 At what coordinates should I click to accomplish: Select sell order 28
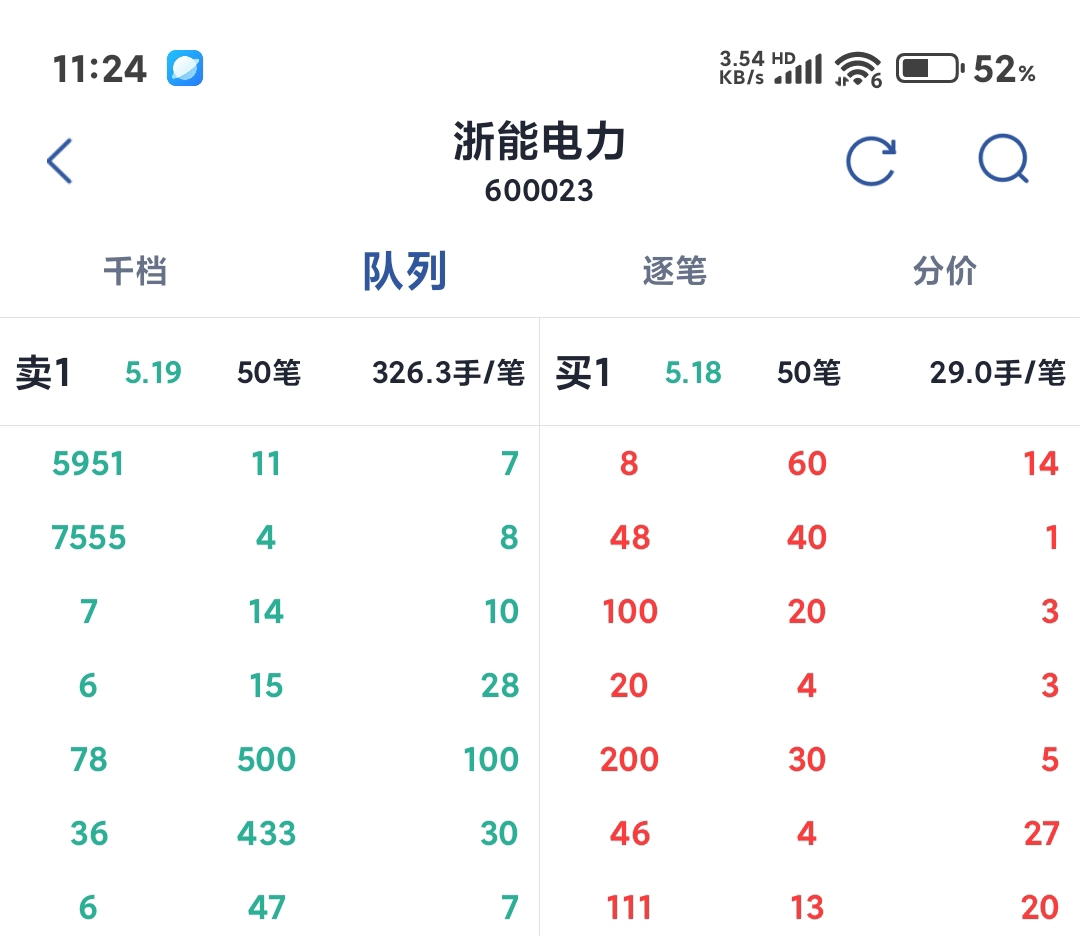click(x=500, y=685)
